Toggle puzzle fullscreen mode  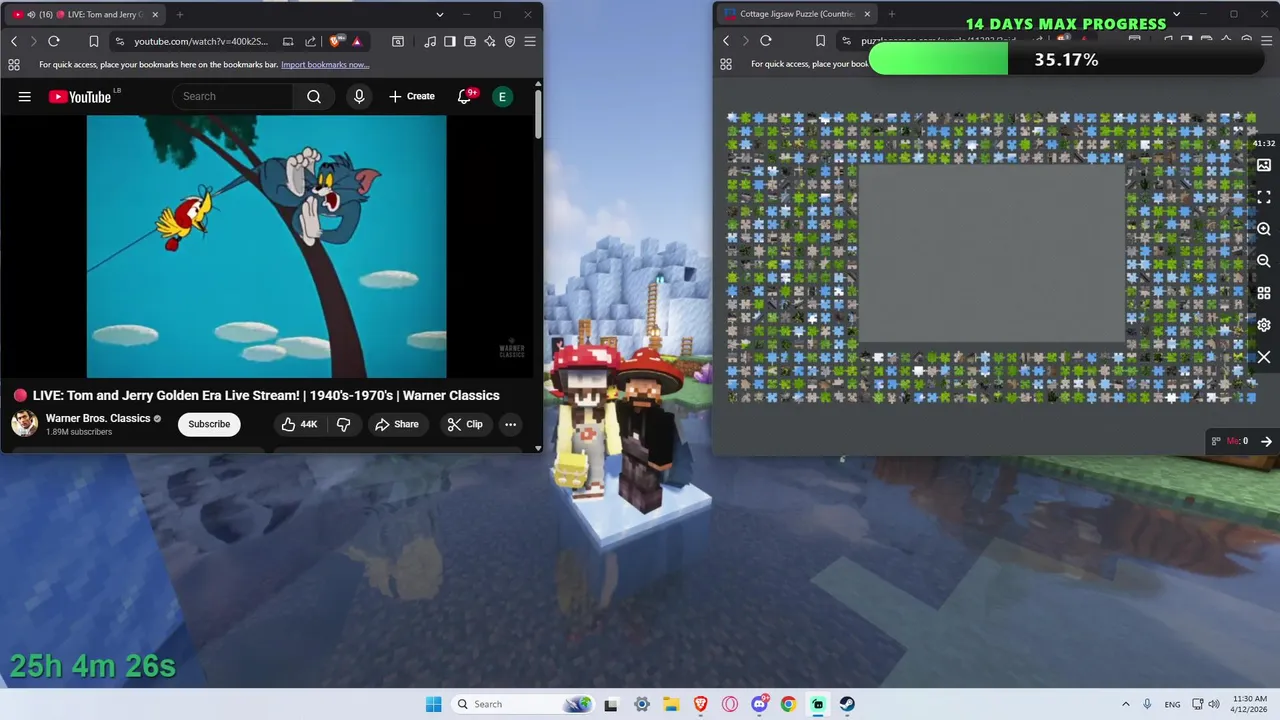(1264, 197)
